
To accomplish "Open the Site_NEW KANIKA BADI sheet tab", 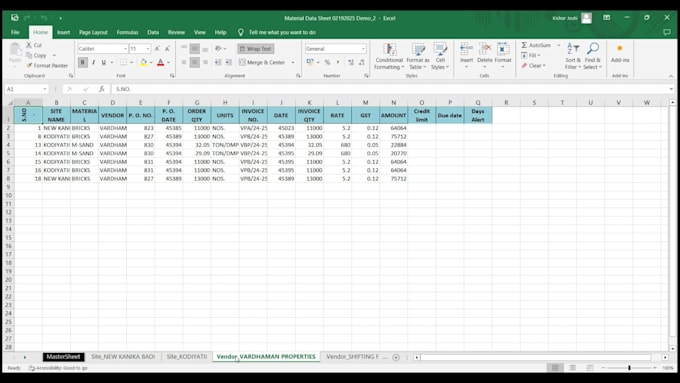I will [x=123, y=357].
